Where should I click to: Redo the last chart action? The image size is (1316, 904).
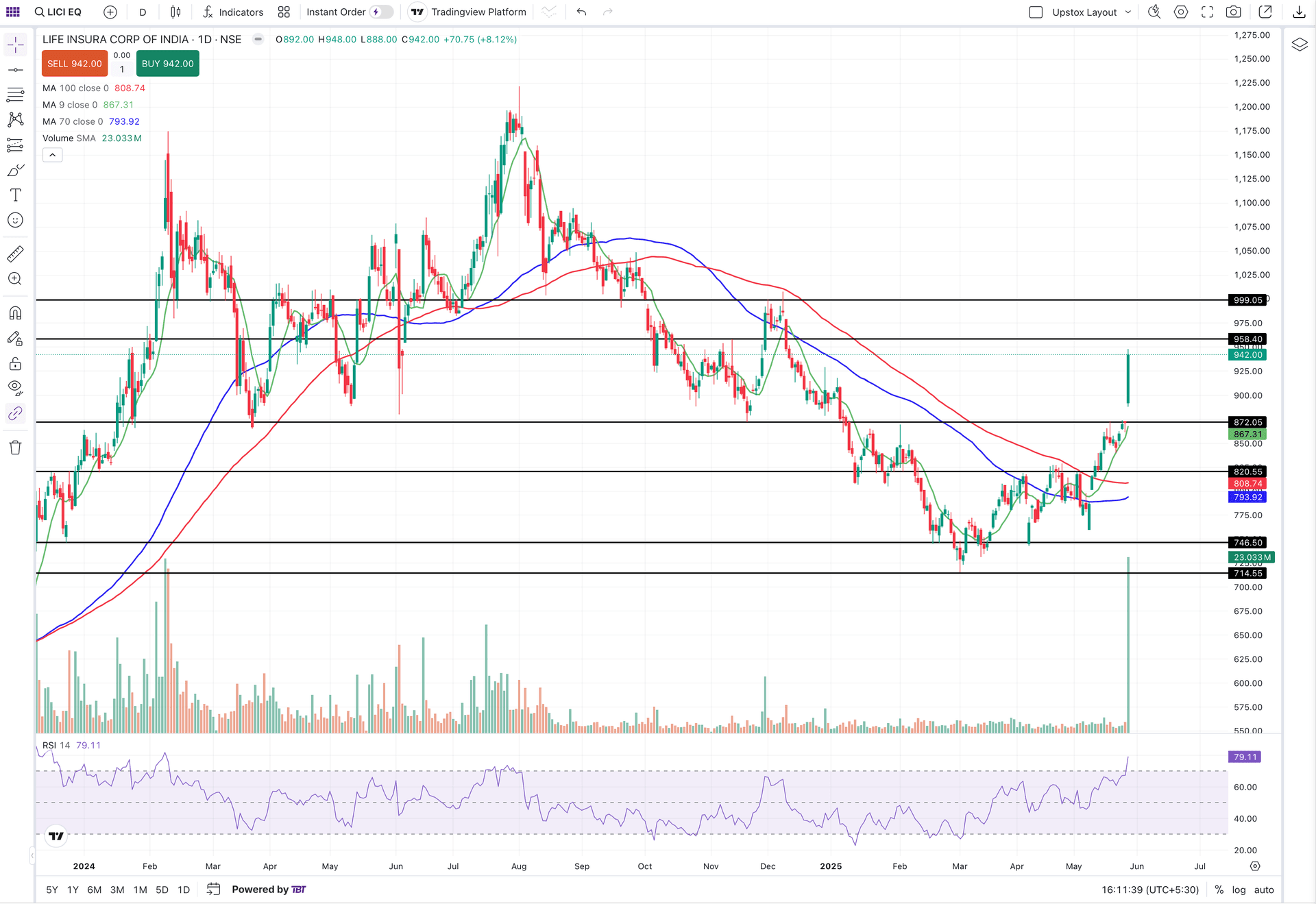tap(607, 12)
